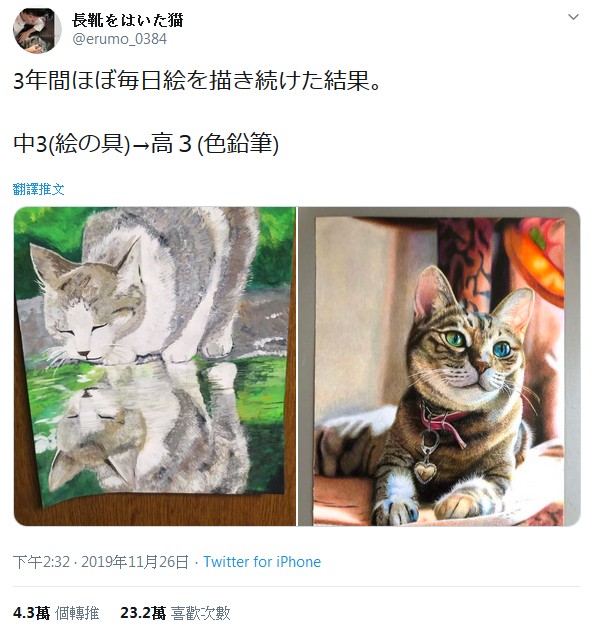Click the tweet timestamp 下午2:32 2019年11月26日

coord(101,562)
